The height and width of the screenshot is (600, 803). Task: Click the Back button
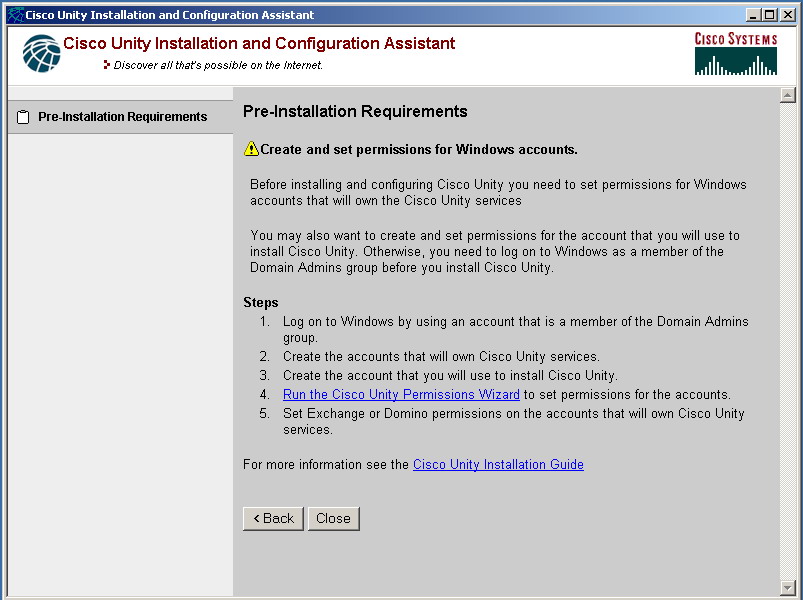(x=273, y=519)
